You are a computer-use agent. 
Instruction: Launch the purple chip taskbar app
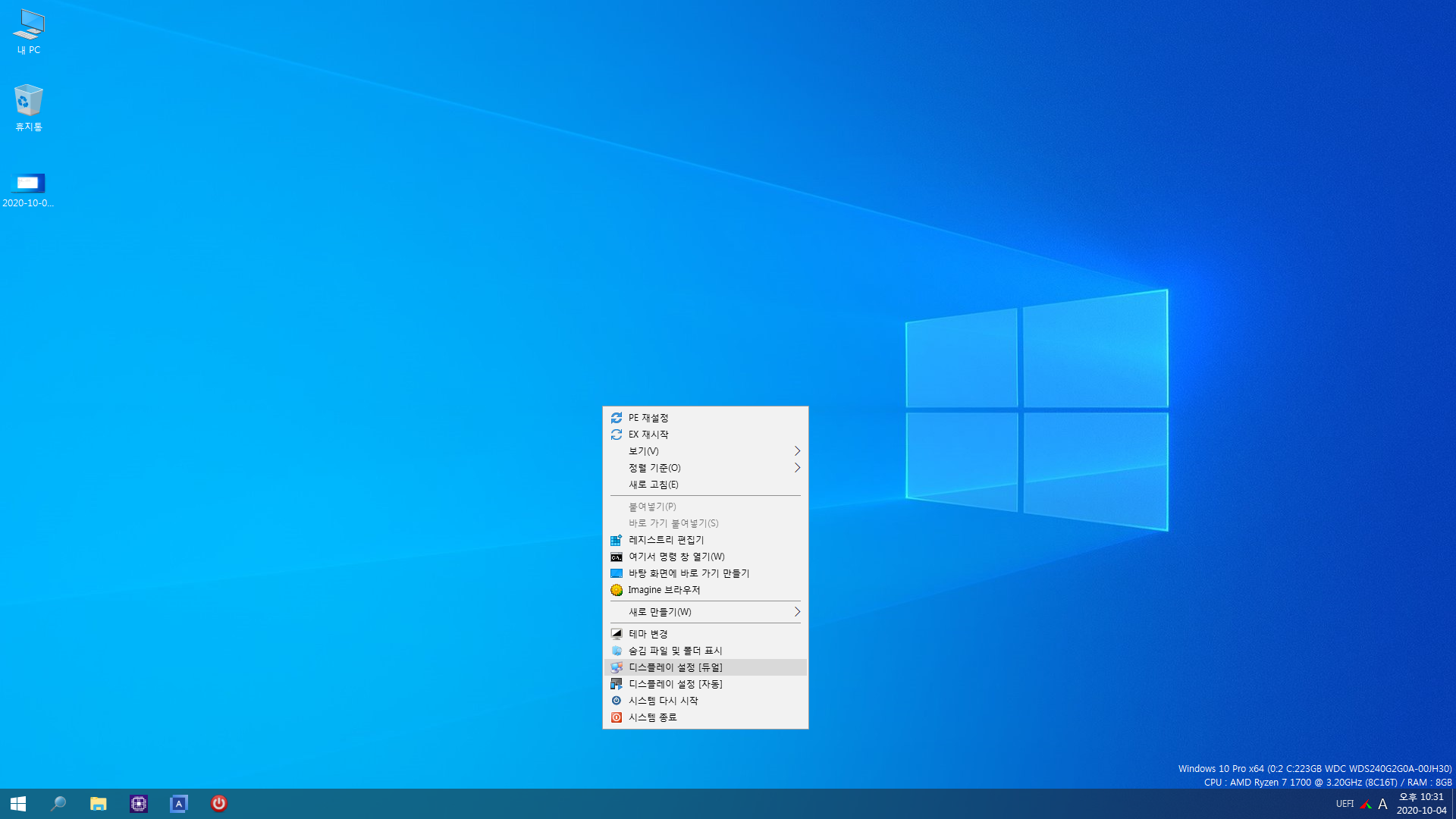click(139, 804)
